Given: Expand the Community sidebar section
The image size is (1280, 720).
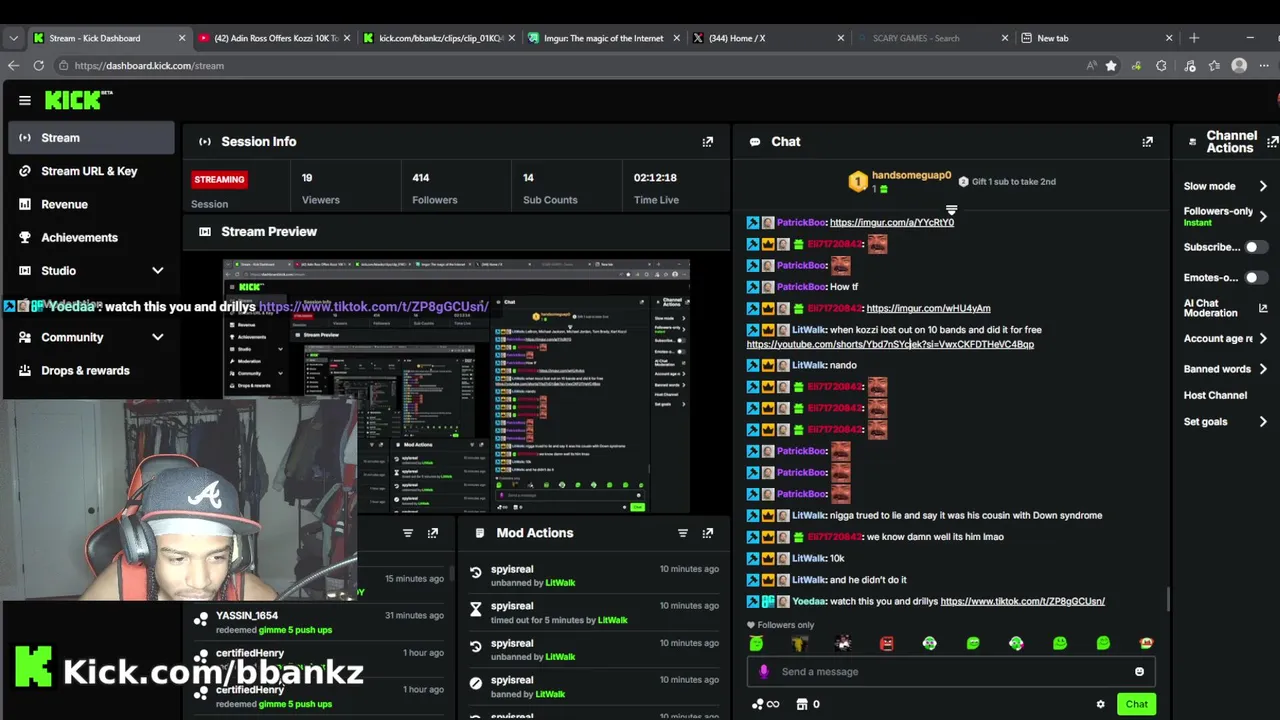Looking at the screenshot, I should [157, 337].
